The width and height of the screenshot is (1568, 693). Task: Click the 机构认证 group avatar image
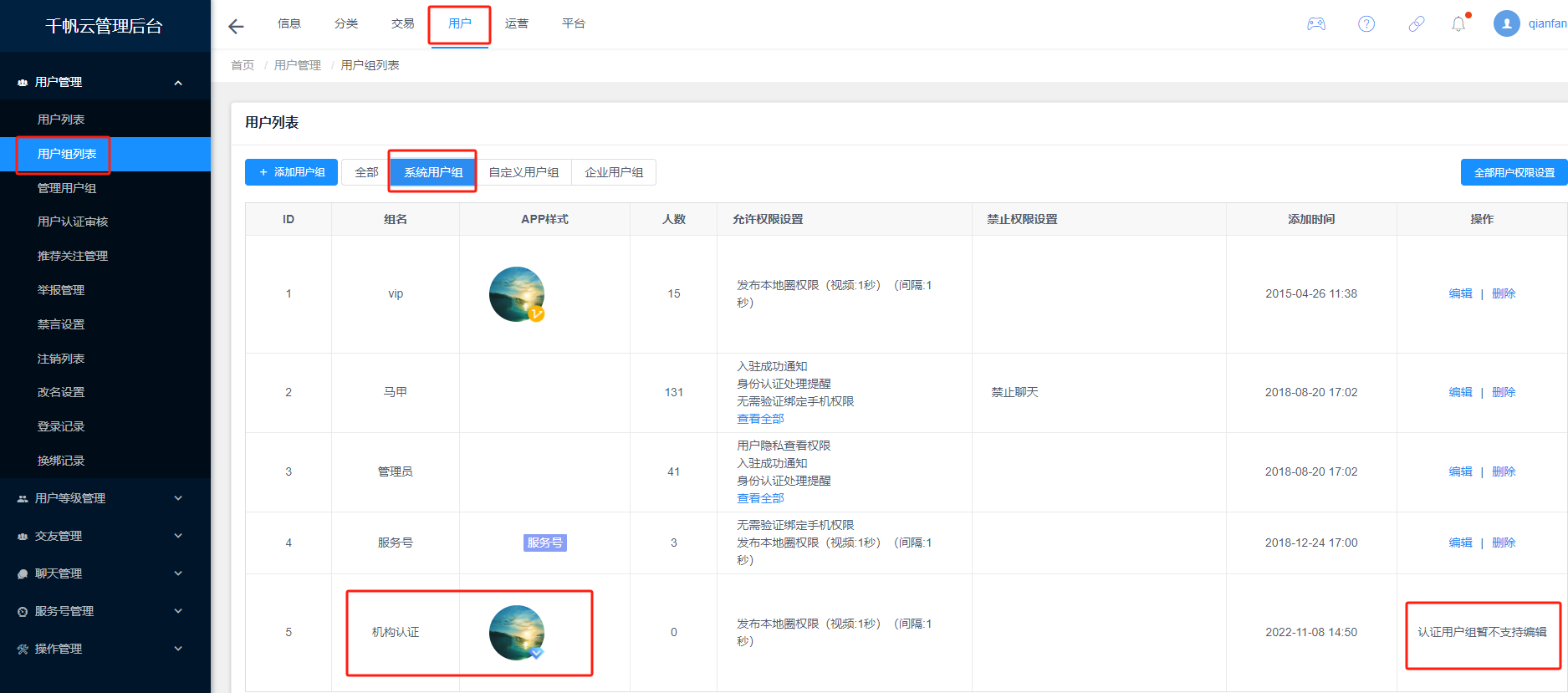[x=517, y=633]
